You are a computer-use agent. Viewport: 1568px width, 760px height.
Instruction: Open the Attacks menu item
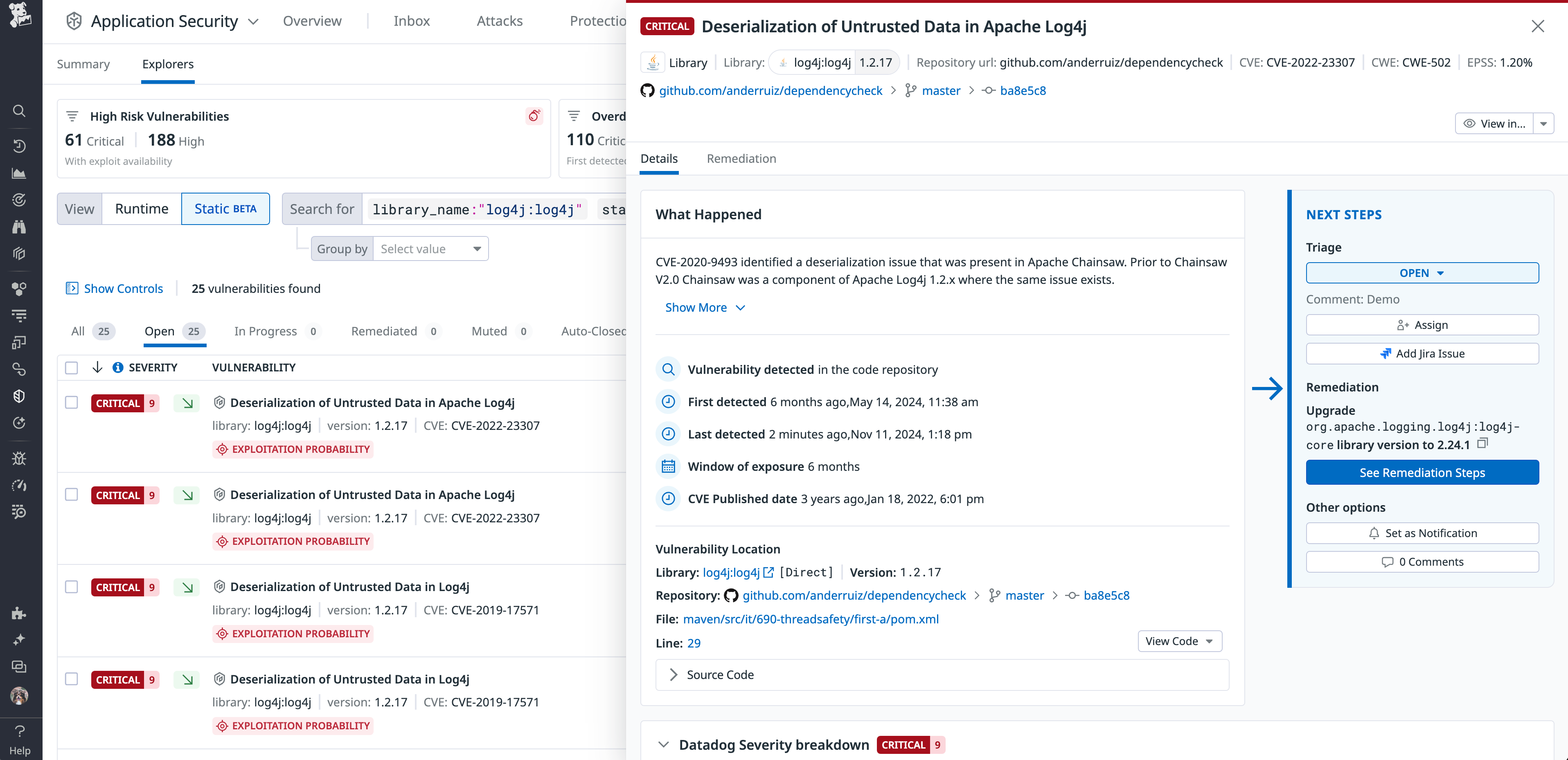[499, 20]
